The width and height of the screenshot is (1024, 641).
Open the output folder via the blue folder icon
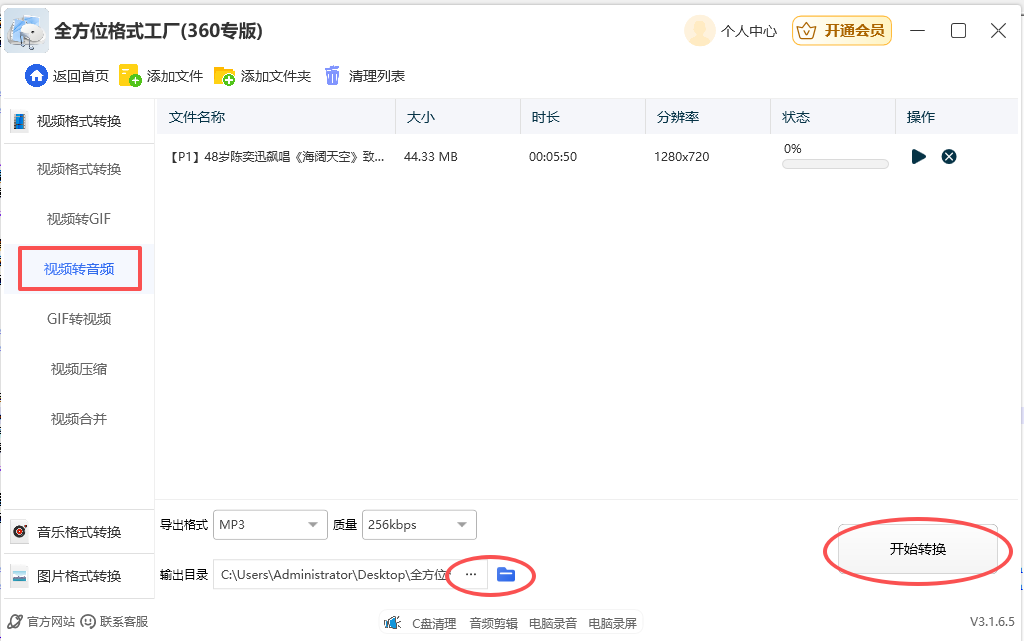[507, 574]
